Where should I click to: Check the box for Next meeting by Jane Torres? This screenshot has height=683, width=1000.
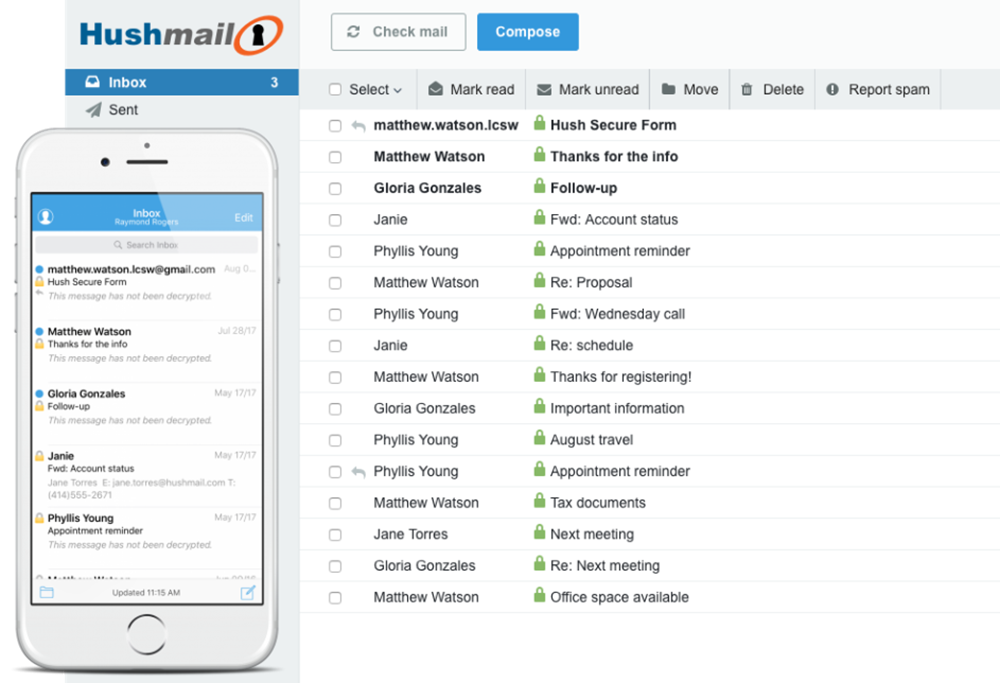pyautogui.click(x=335, y=534)
